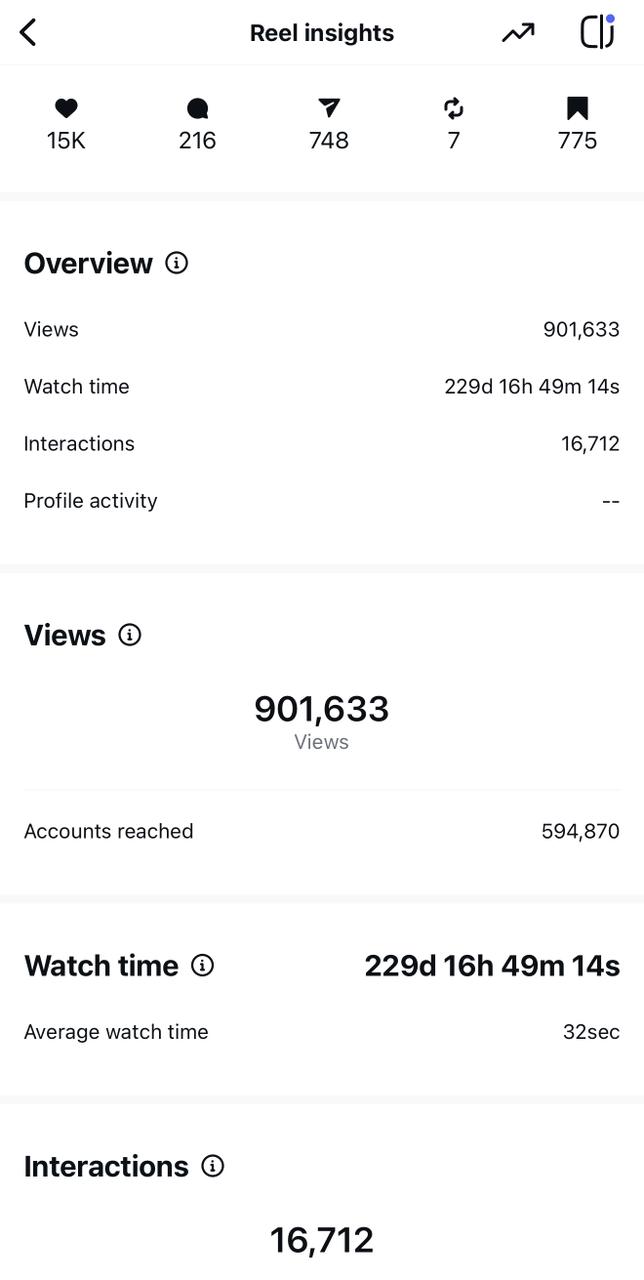The image size is (644, 1280).
Task: Tap the heart likes icon
Action: pyautogui.click(x=66, y=108)
